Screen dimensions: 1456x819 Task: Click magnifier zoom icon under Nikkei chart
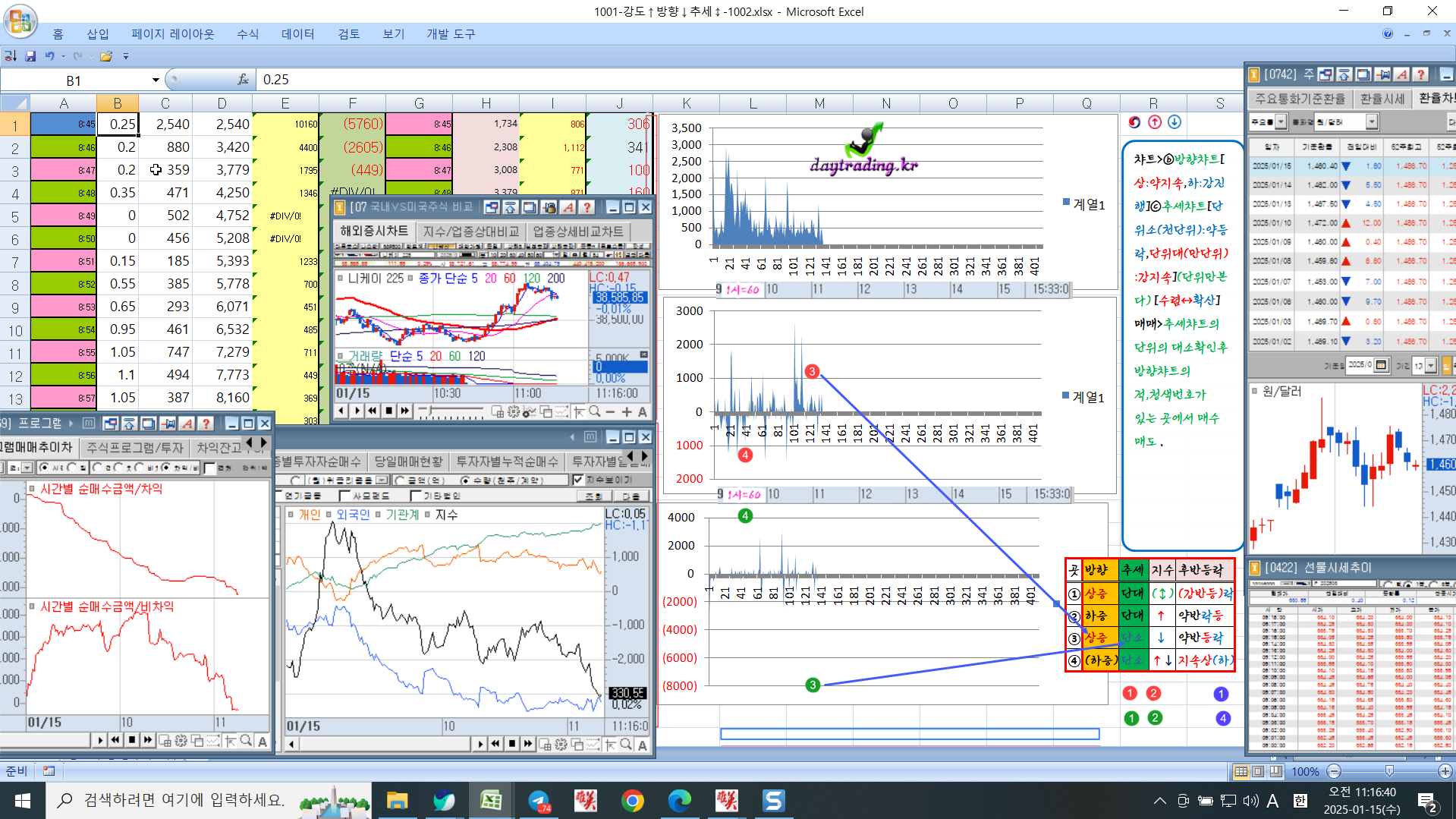594,411
